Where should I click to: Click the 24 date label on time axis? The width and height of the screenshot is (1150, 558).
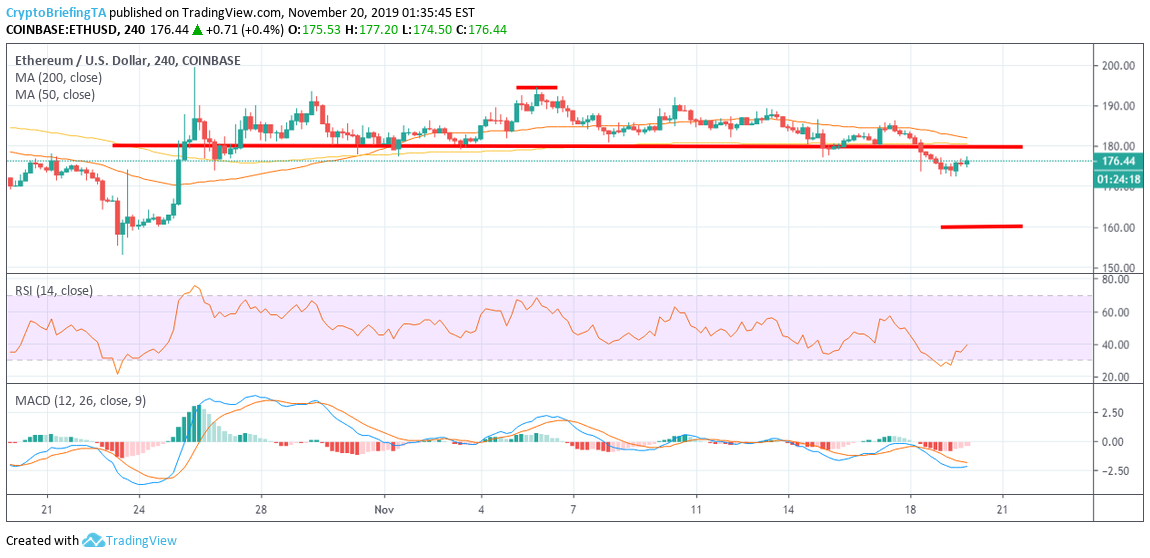pos(139,508)
